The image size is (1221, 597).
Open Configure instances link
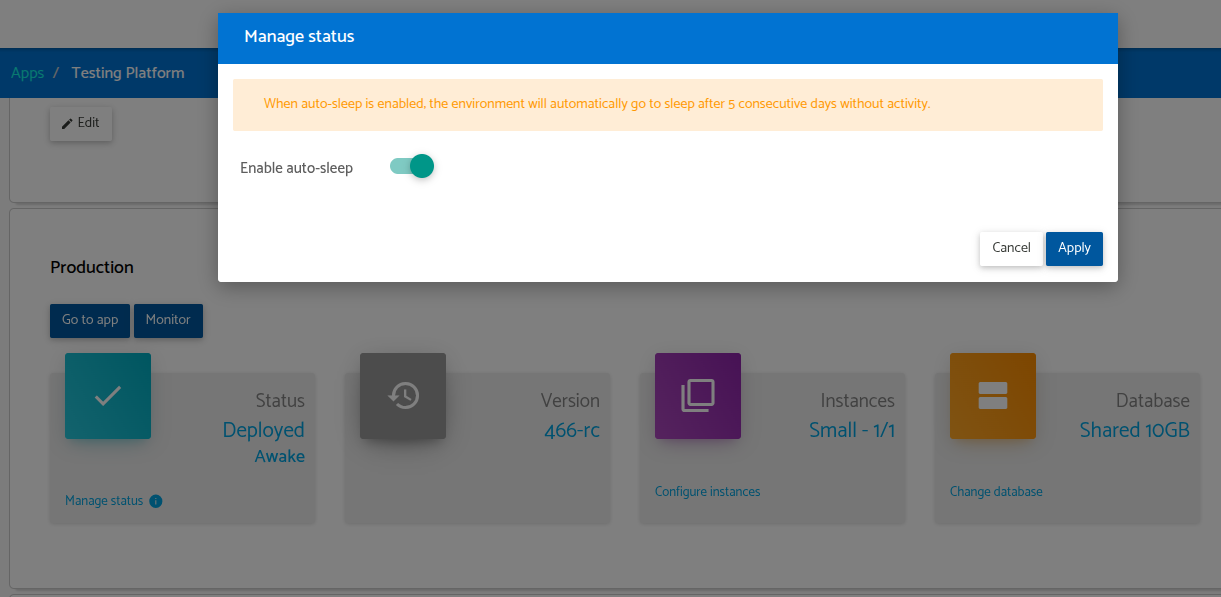coord(707,492)
